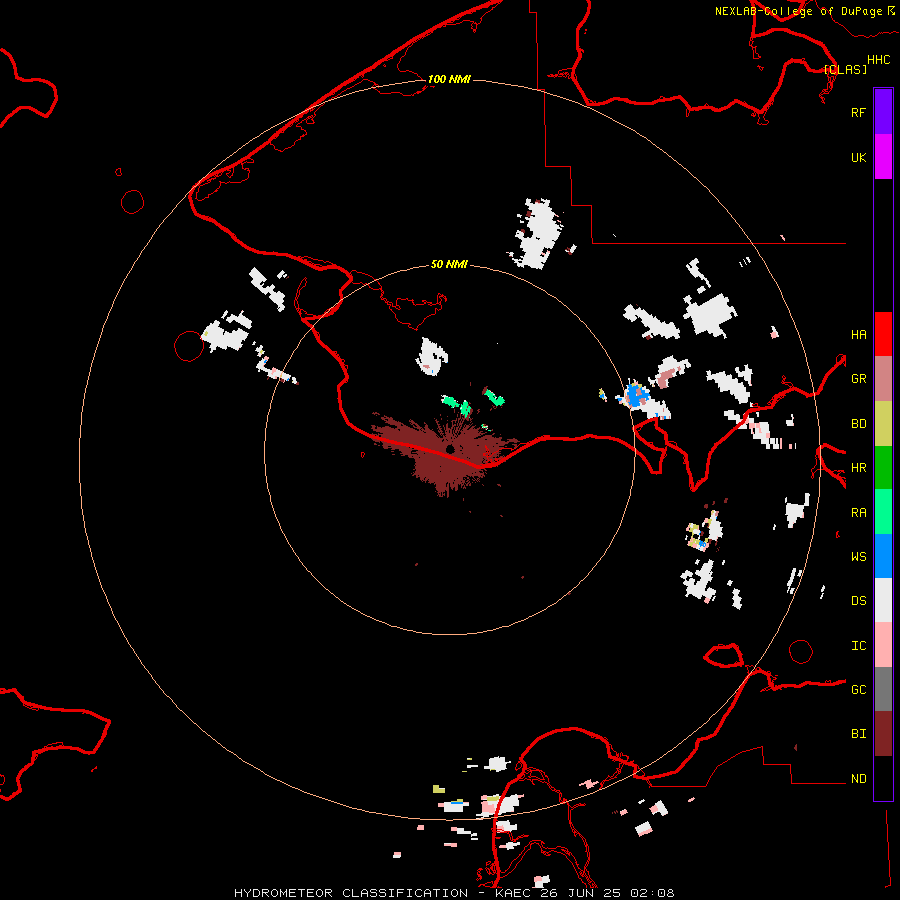Image resolution: width=900 pixels, height=900 pixels.
Task: Pick the HR dark green legend swatch
Action: click(883, 468)
